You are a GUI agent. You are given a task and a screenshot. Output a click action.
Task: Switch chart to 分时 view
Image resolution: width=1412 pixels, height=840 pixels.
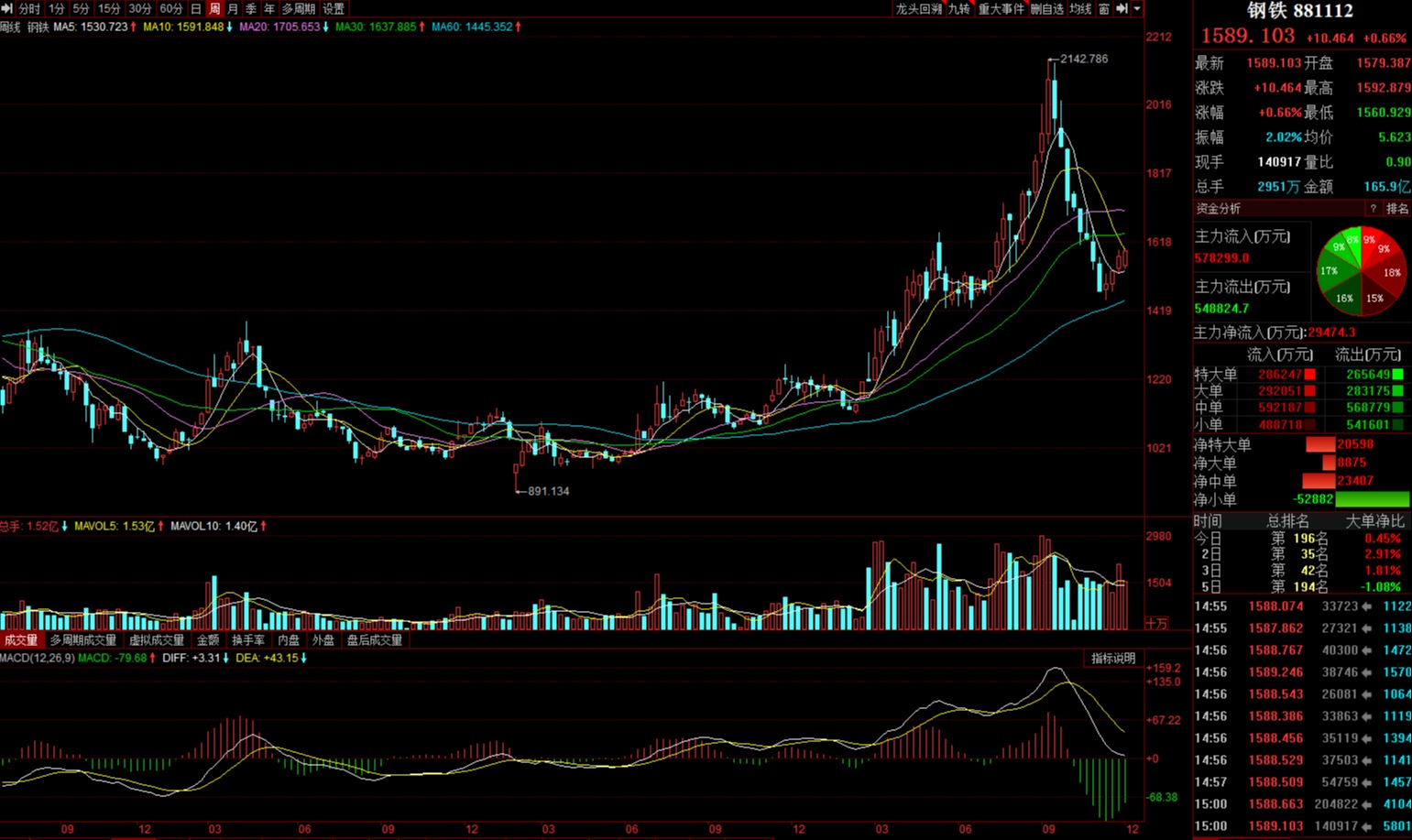click(x=29, y=8)
